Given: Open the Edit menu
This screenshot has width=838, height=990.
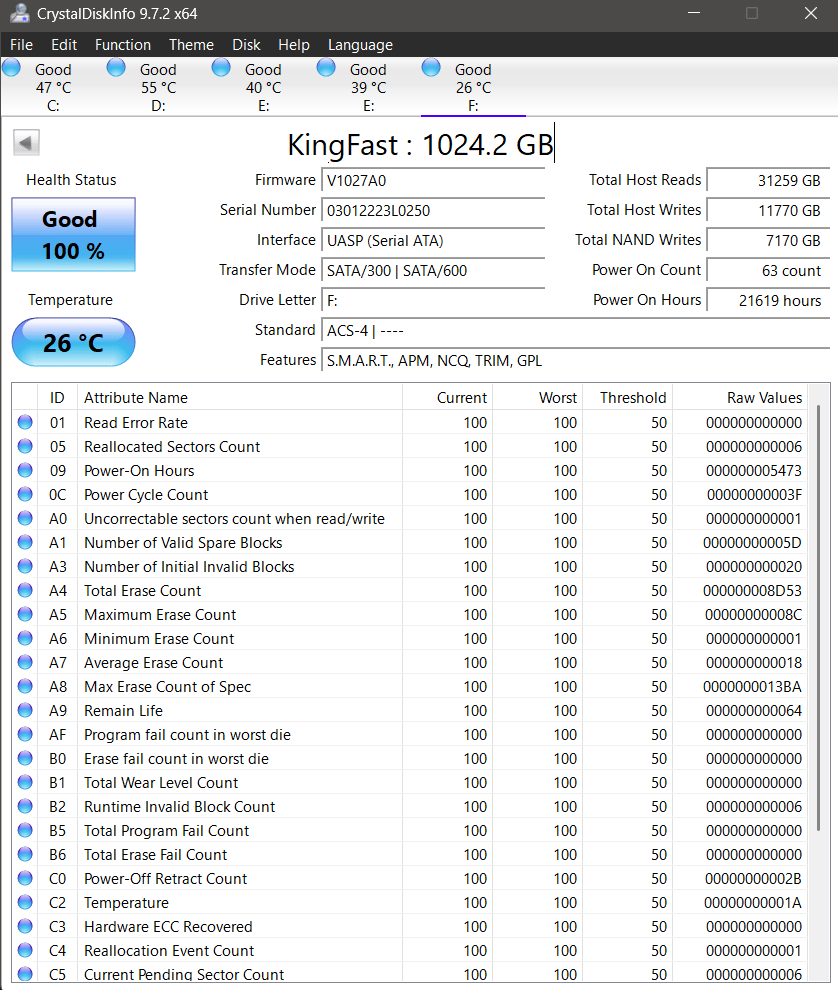Looking at the screenshot, I should pyautogui.click(x=64, y=45).
